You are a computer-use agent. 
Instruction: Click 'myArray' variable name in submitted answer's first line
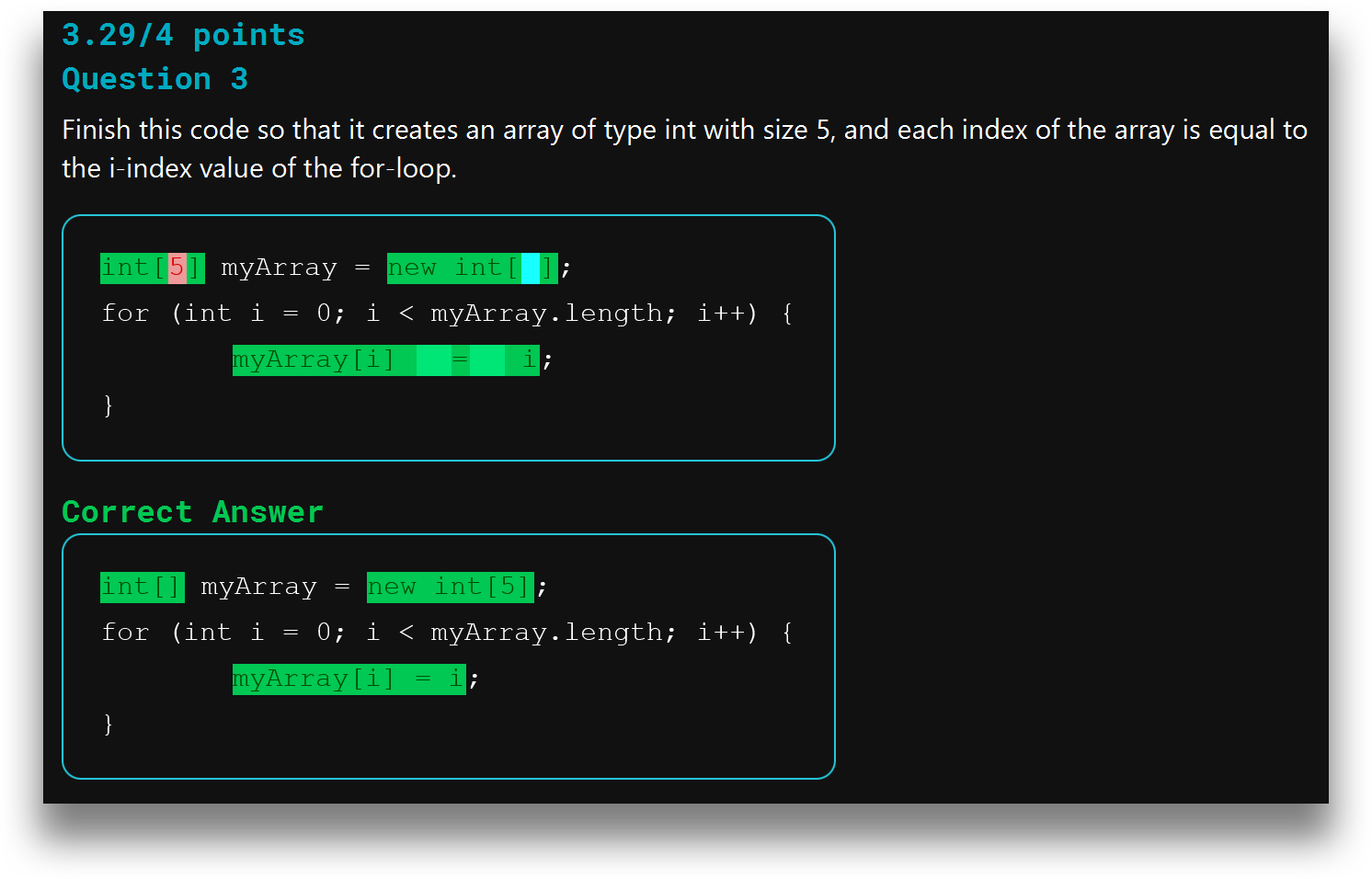click(x=279, y=268)
